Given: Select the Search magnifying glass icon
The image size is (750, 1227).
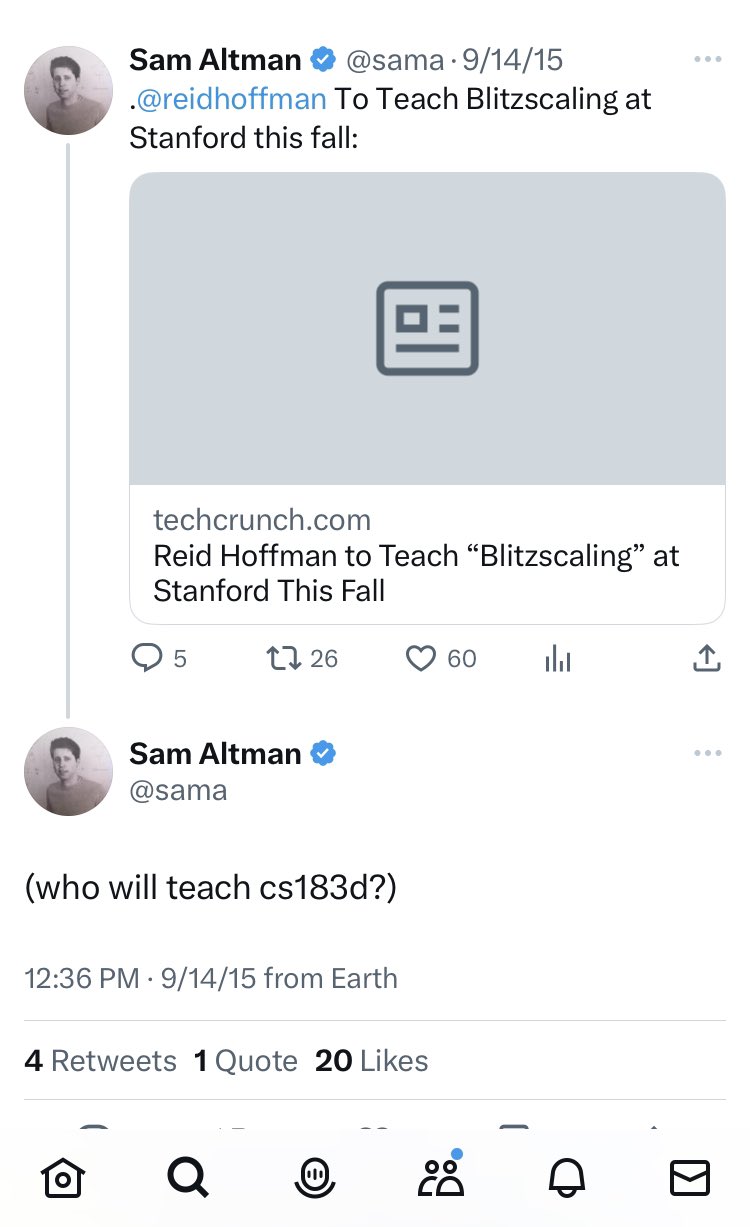Looking at the screenshot, I should pyautogui.click(x=187, y=1178).
